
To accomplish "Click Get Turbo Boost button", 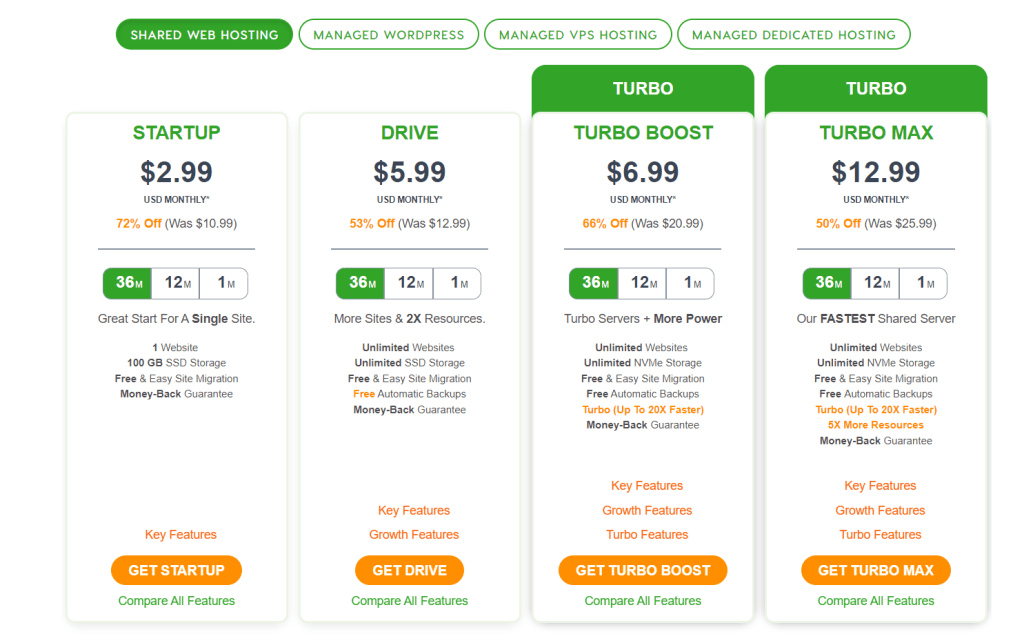I will [x=643, y=570].
